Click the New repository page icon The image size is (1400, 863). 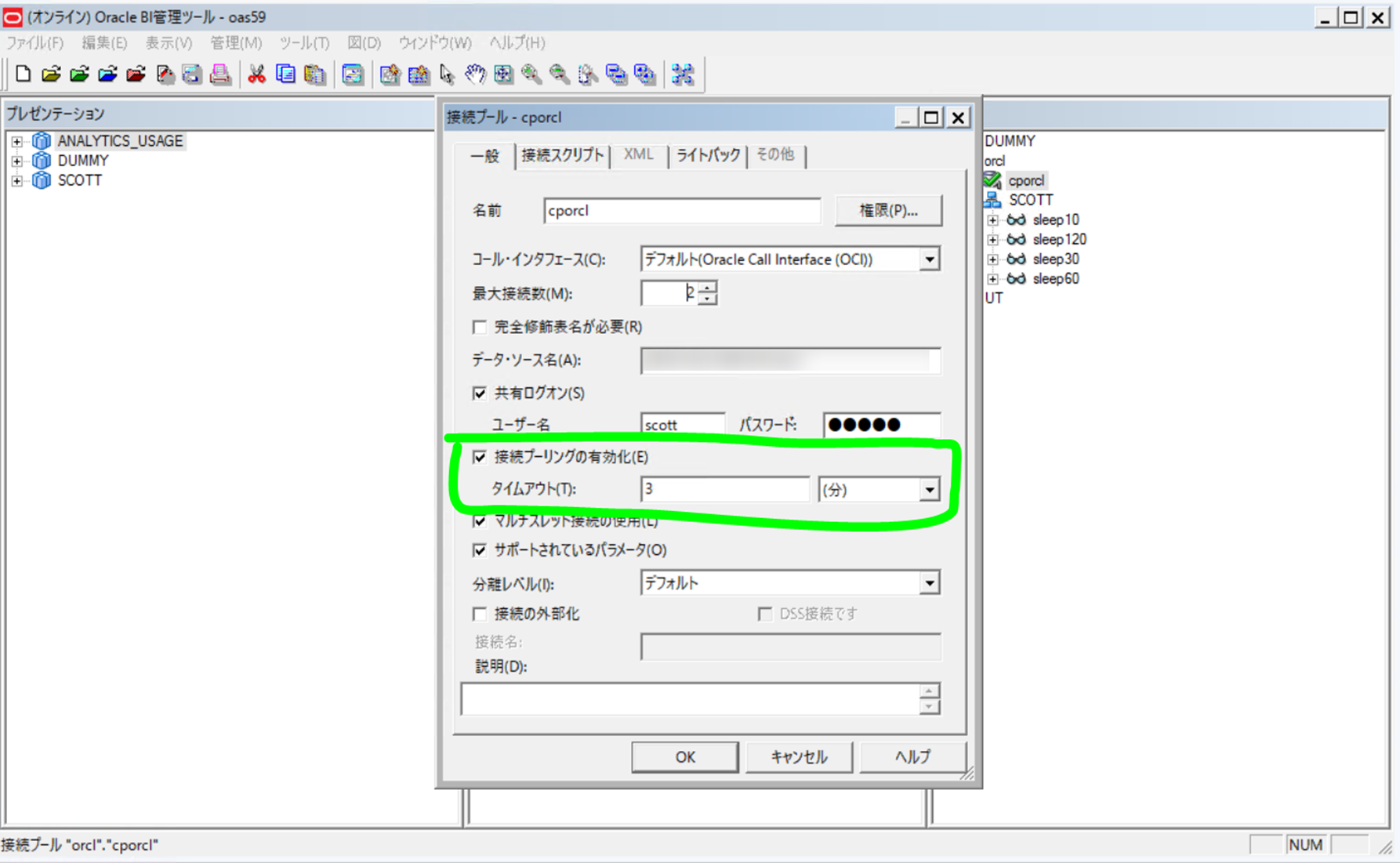pos(24,74)
